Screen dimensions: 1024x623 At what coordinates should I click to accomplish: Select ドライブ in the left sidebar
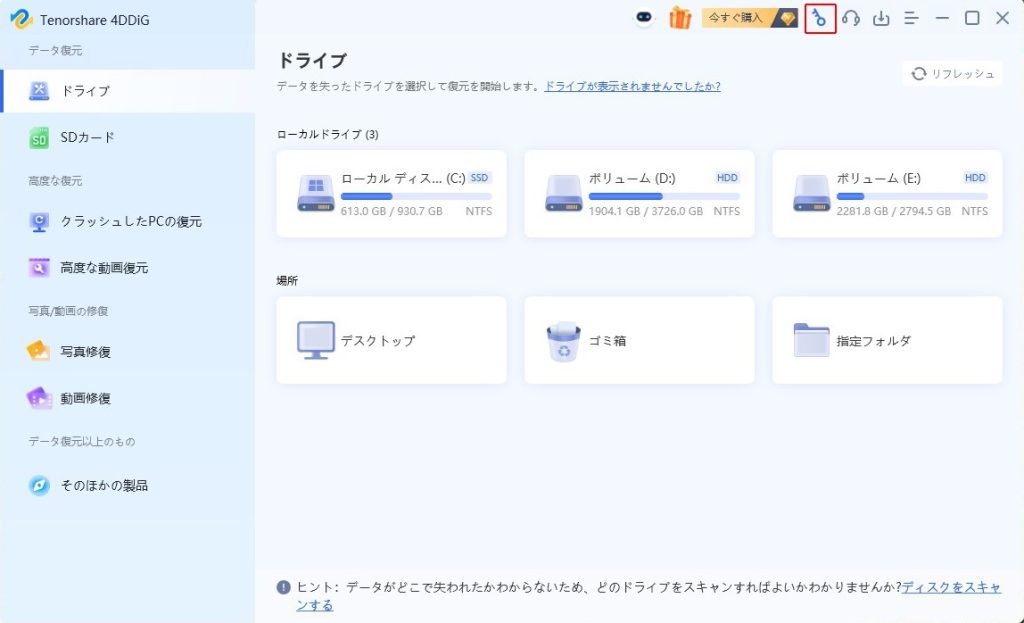(x=85, y=91)
